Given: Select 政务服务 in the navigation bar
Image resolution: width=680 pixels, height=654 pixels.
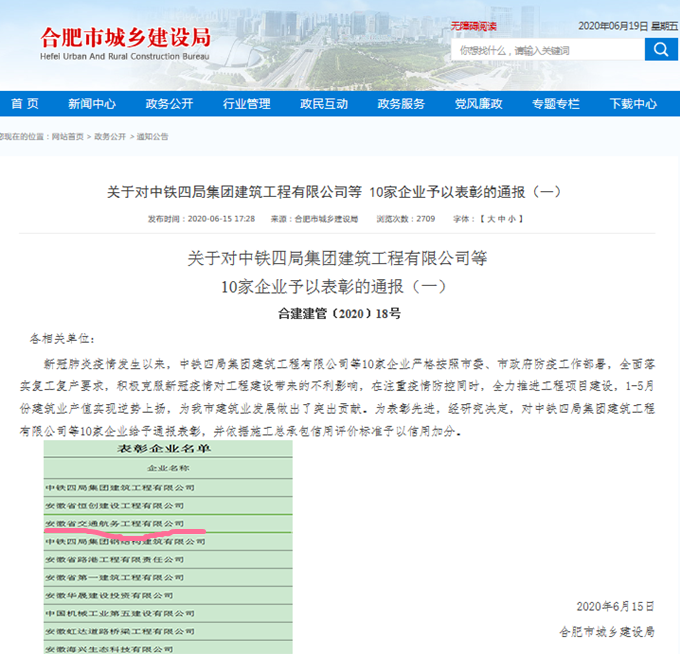Looking at the screenshot, I should (x=401, y=104).
